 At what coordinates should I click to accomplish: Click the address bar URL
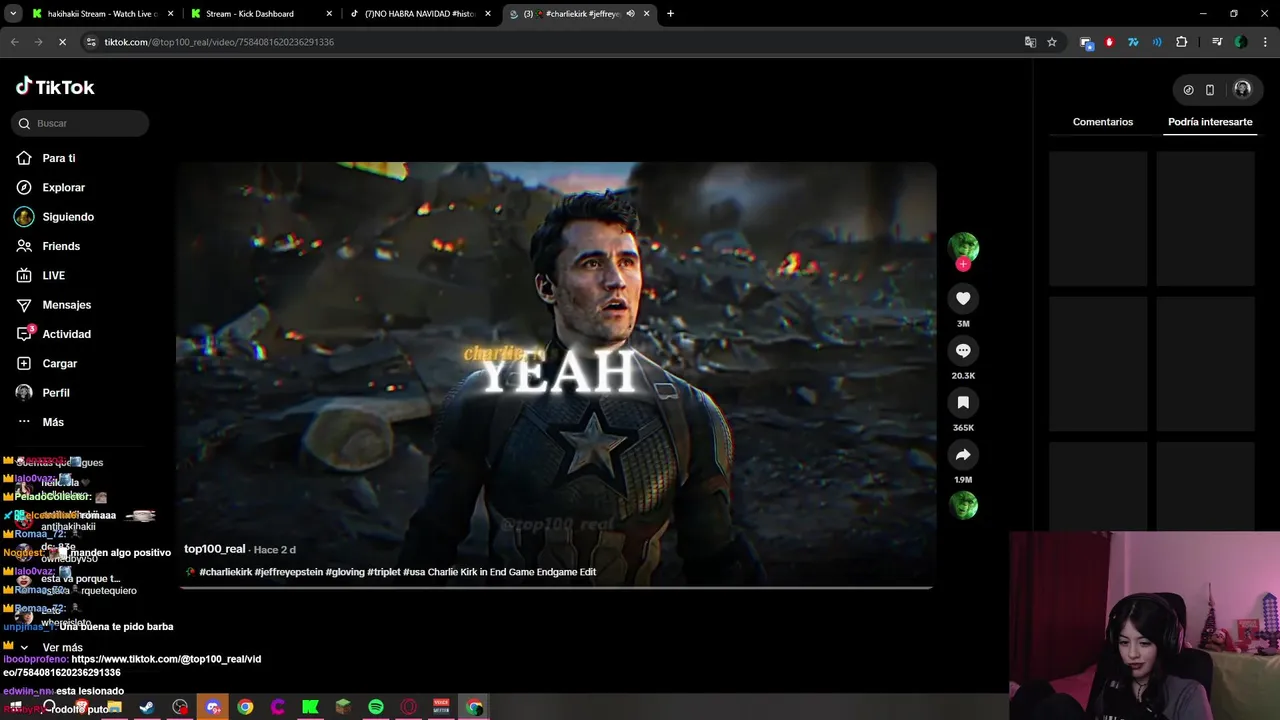pos(219,42)
